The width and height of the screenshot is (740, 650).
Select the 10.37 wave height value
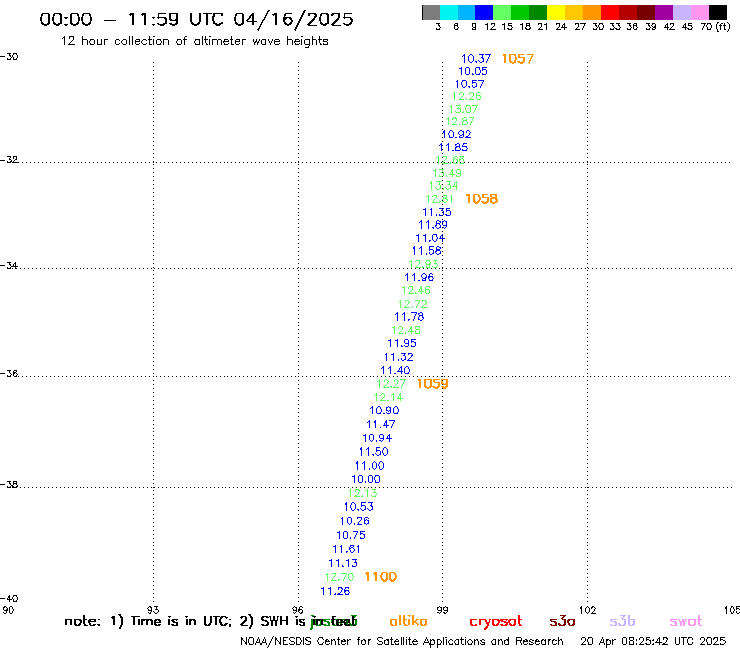pyautogui.click(x=476, y=59)
